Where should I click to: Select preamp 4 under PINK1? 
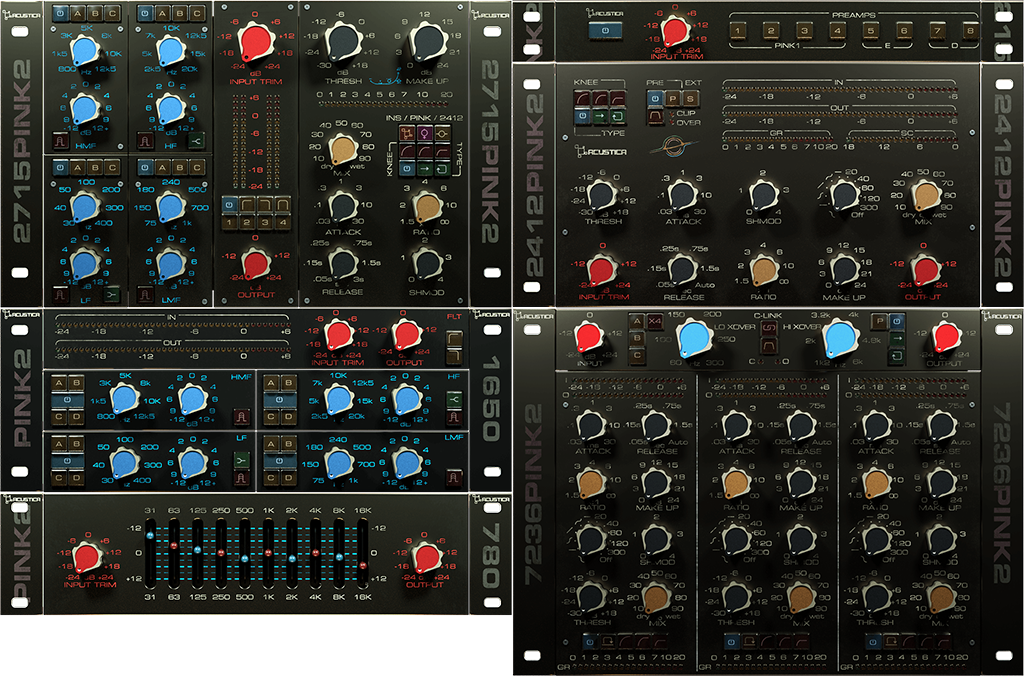click(x=837, y=30)
